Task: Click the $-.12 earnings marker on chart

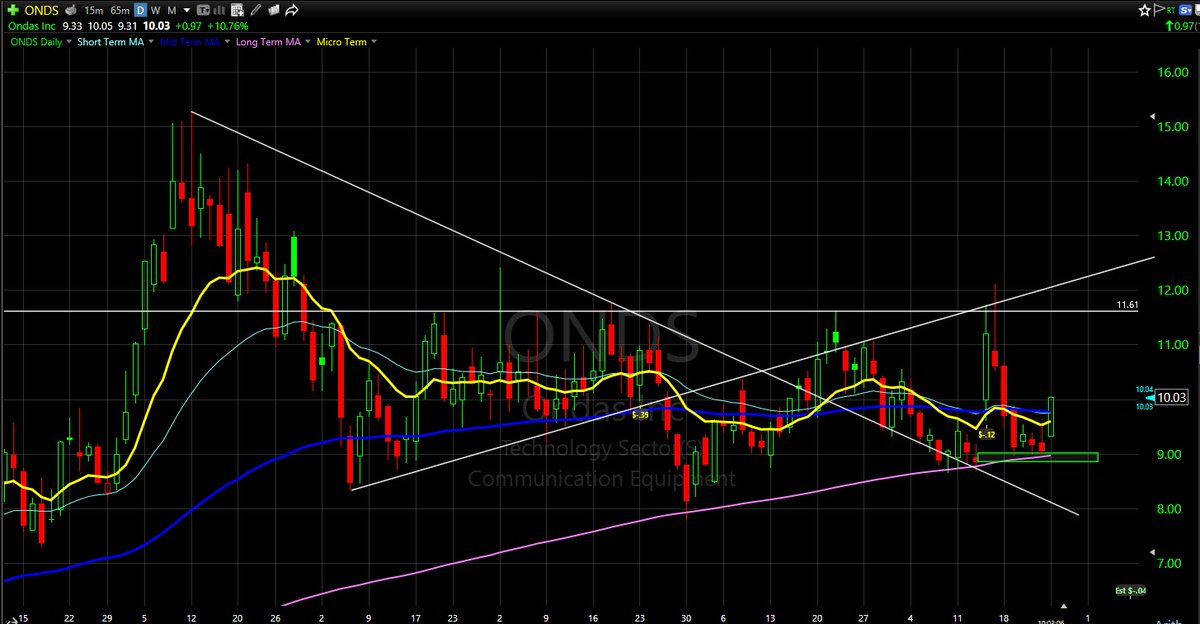Action: click(x=987, y=434)
